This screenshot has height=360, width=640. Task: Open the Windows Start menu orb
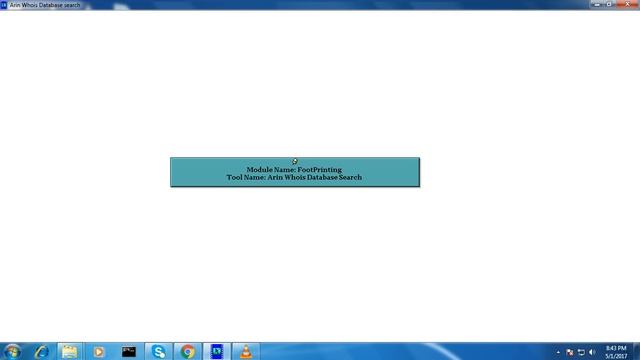click(12, 351)
